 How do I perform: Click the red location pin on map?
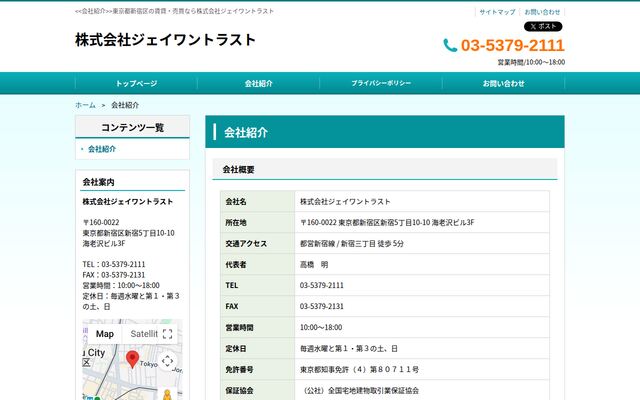(132, 359)
